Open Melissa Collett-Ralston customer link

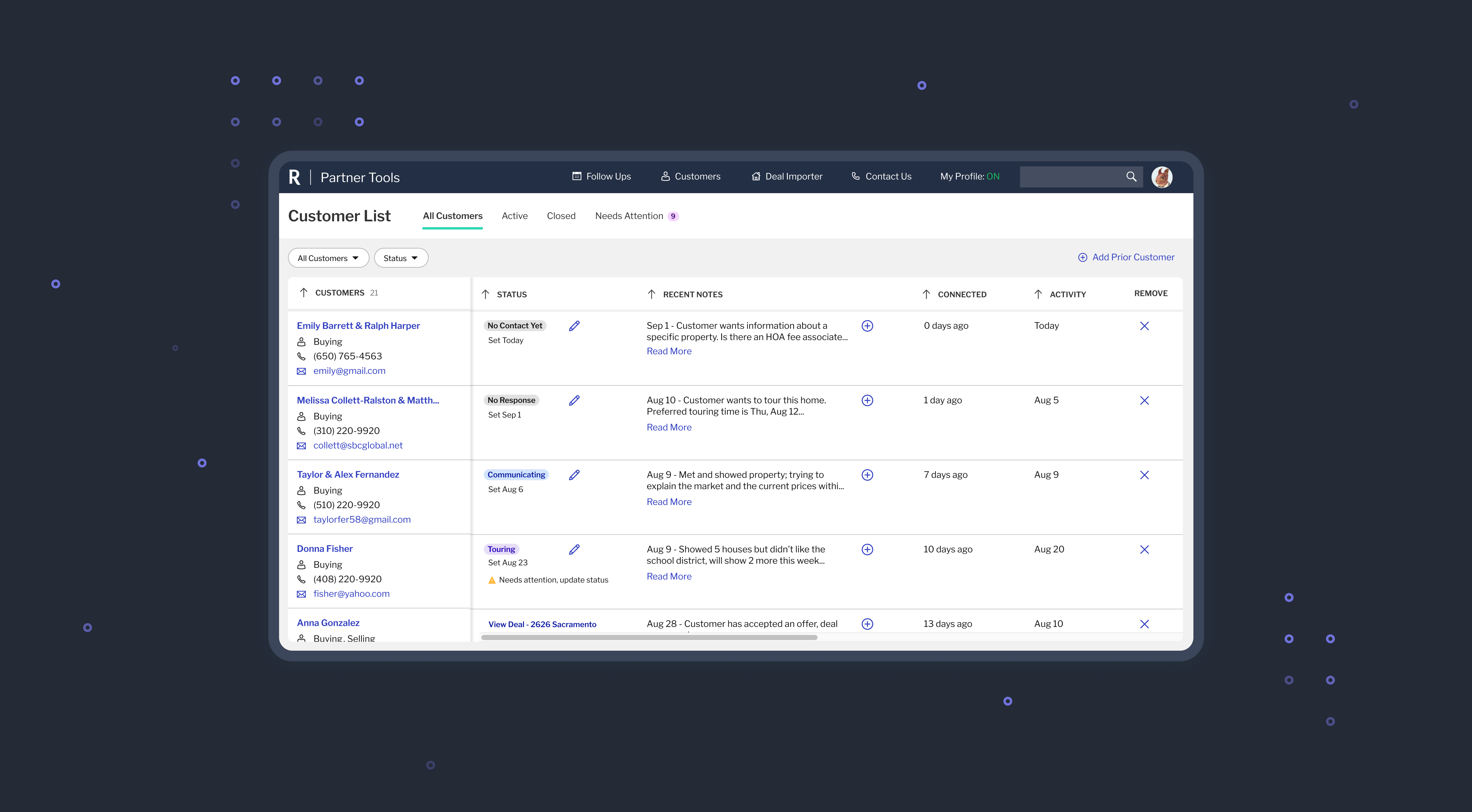click(368, 400)
